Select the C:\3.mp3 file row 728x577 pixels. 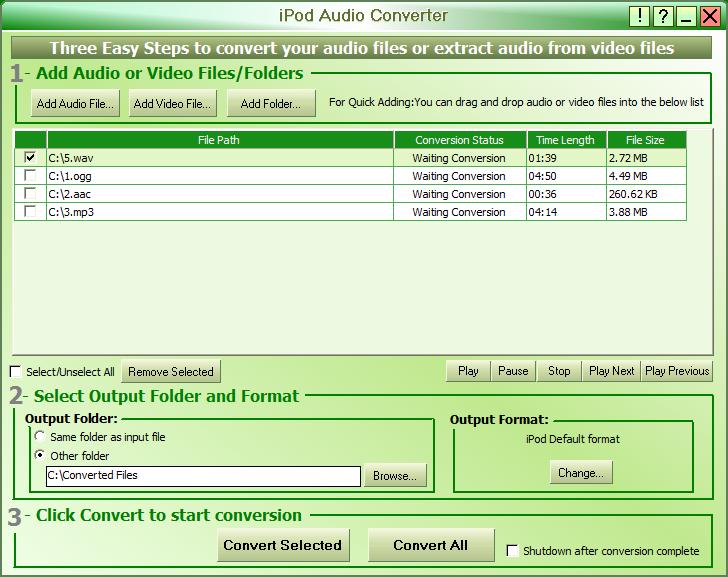(x=350, y=212)
